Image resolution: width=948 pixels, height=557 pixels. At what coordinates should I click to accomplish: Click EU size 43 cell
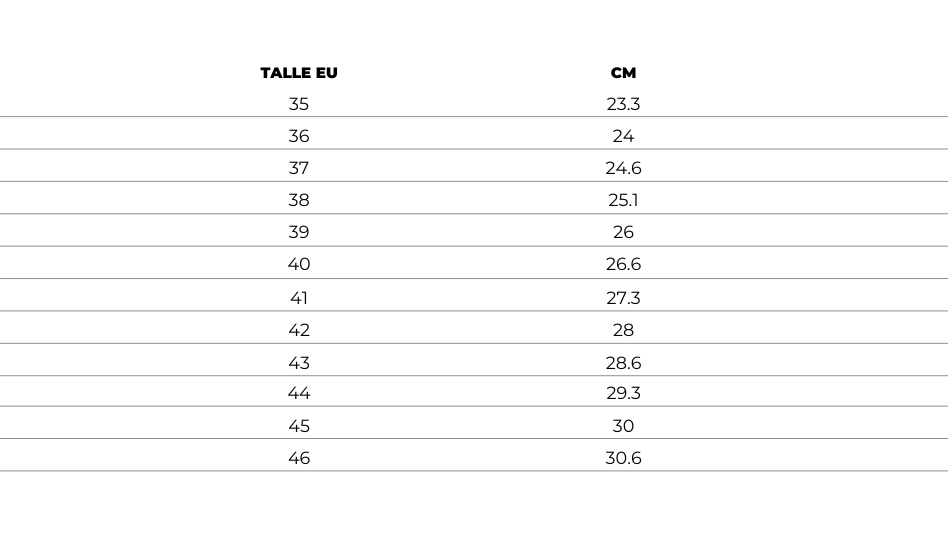(x=299, y=363)
